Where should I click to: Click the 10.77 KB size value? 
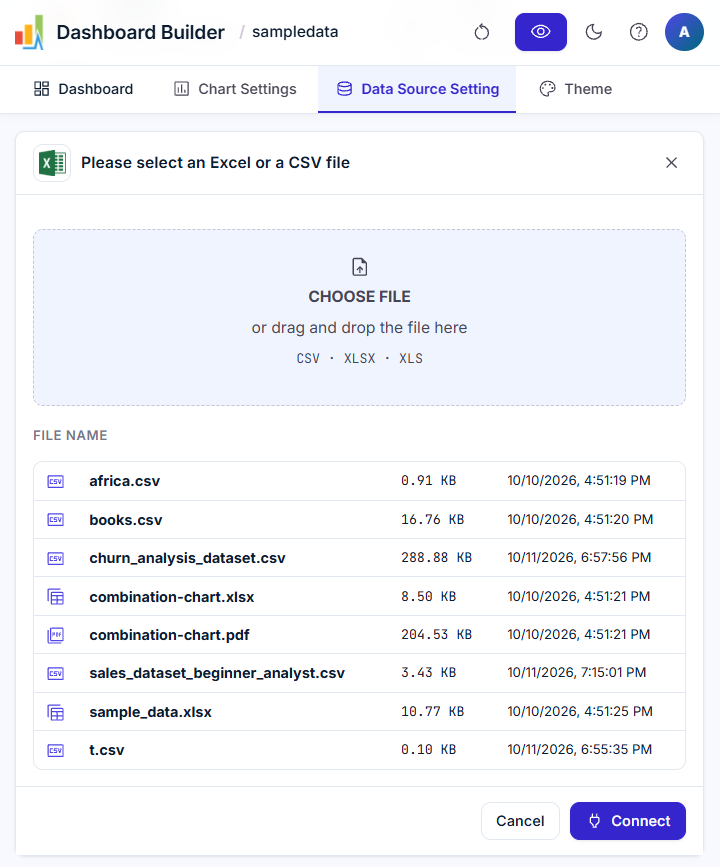(432, 711)
